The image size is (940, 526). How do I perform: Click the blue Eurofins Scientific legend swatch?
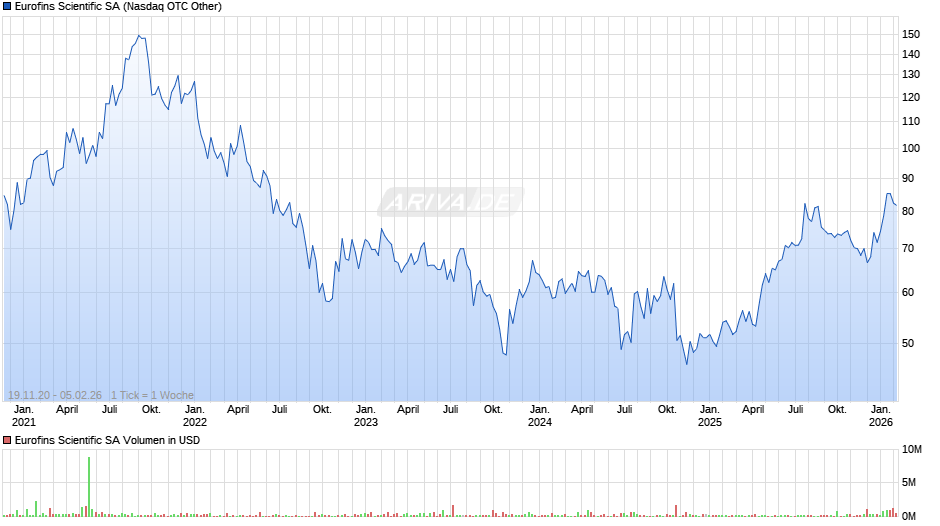pos(7,7)
